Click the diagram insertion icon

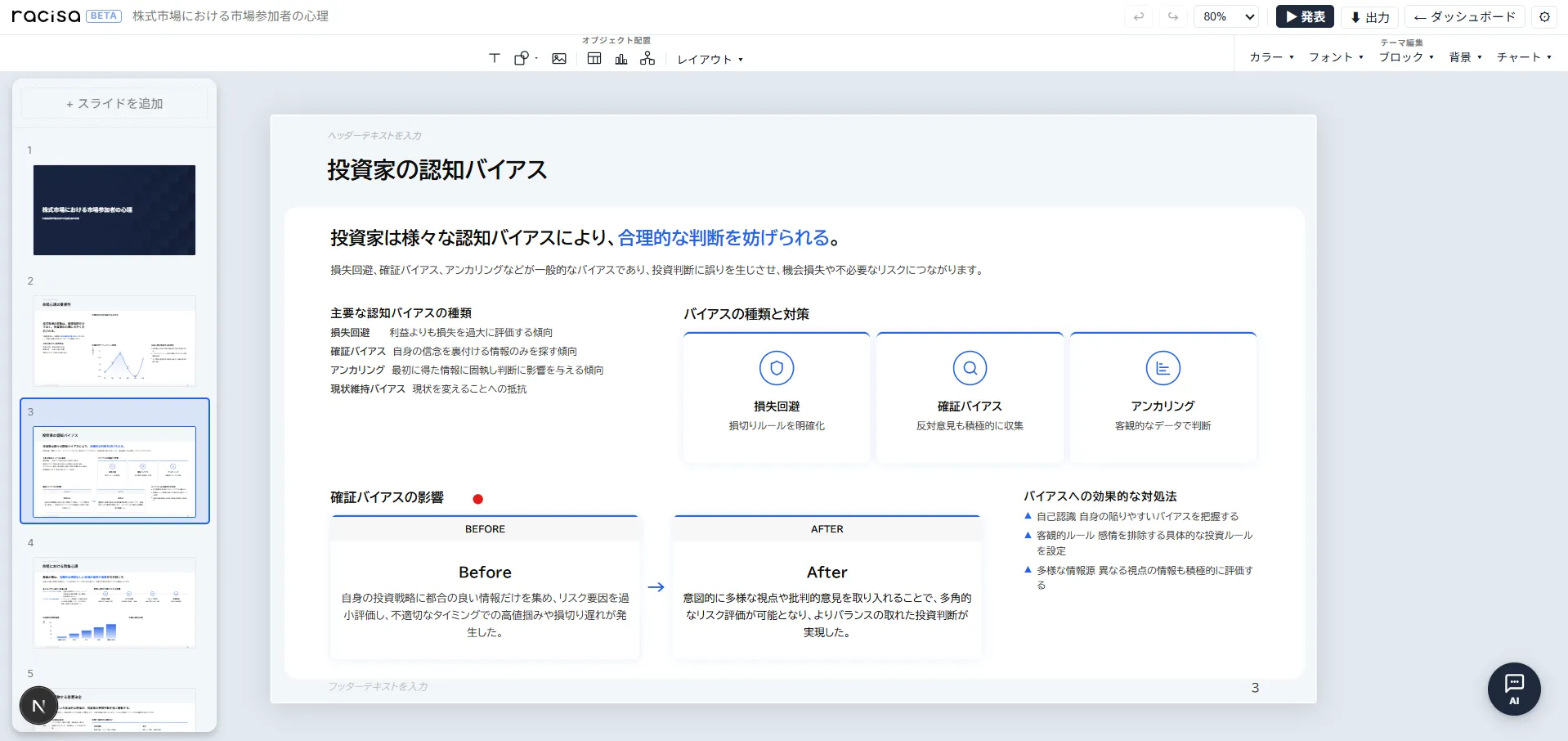647,58
